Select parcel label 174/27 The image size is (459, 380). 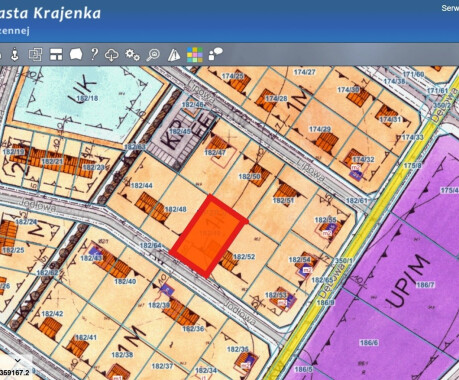(304, 72)
